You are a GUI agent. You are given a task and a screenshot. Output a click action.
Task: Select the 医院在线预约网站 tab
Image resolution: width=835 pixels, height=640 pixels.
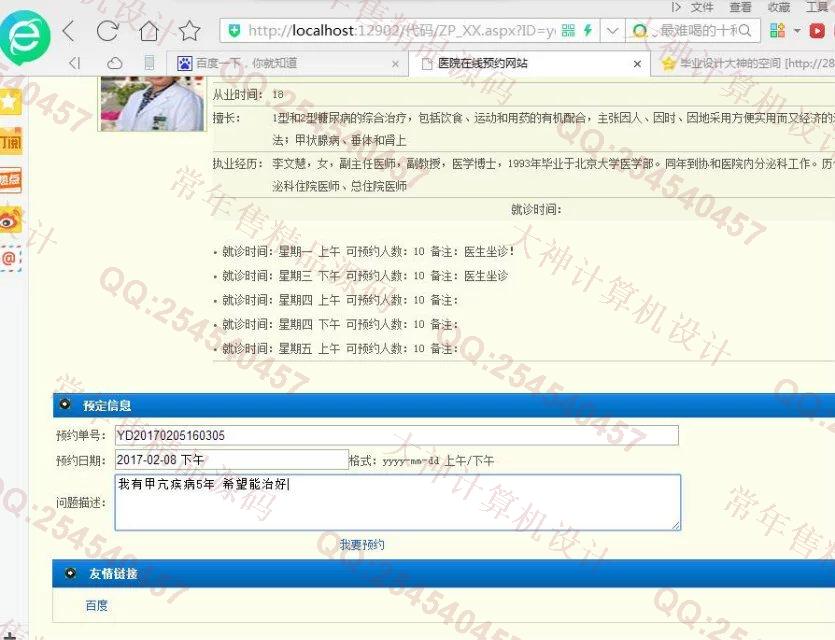pyautogui.click(x=529, y=64)
